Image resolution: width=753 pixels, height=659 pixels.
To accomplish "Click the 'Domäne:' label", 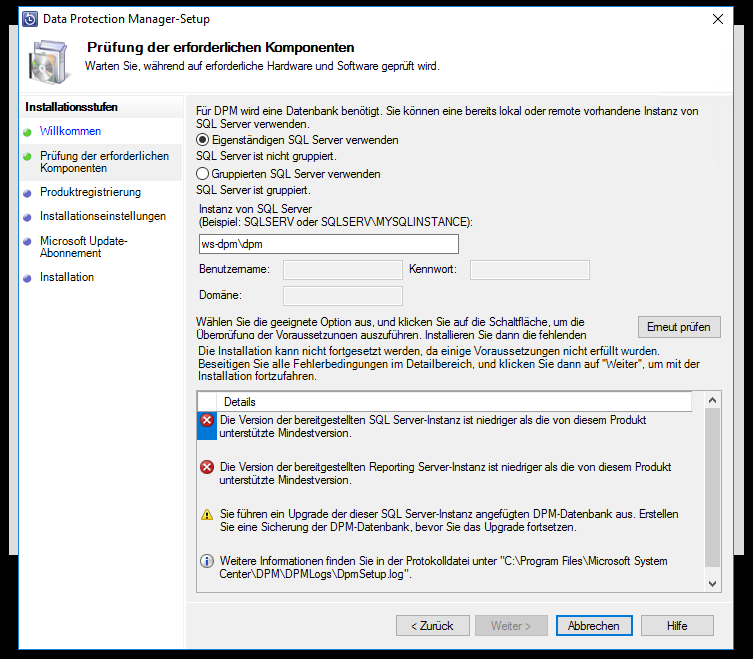I will (220, 295).
